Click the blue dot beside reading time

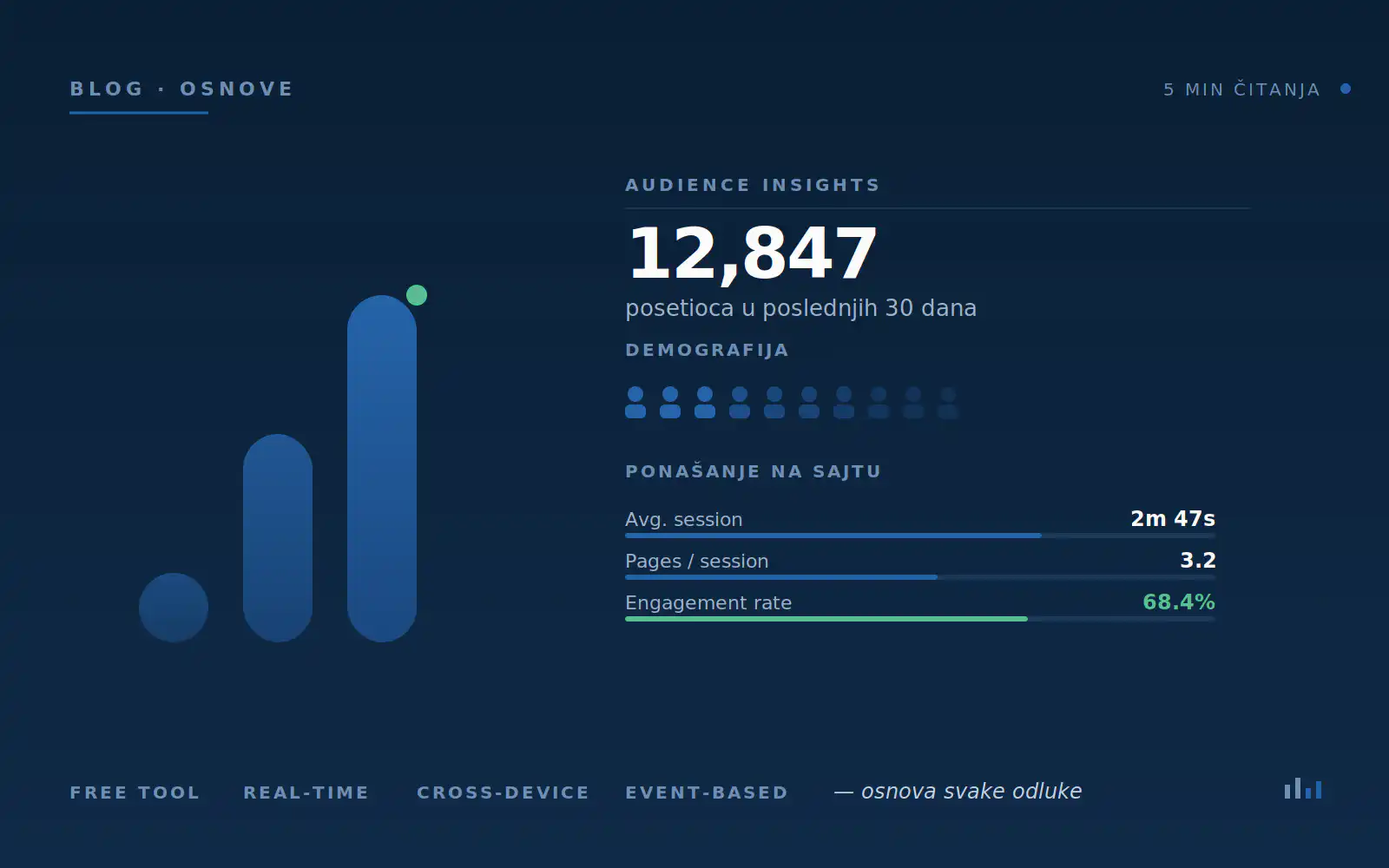tap(1346, 89)
